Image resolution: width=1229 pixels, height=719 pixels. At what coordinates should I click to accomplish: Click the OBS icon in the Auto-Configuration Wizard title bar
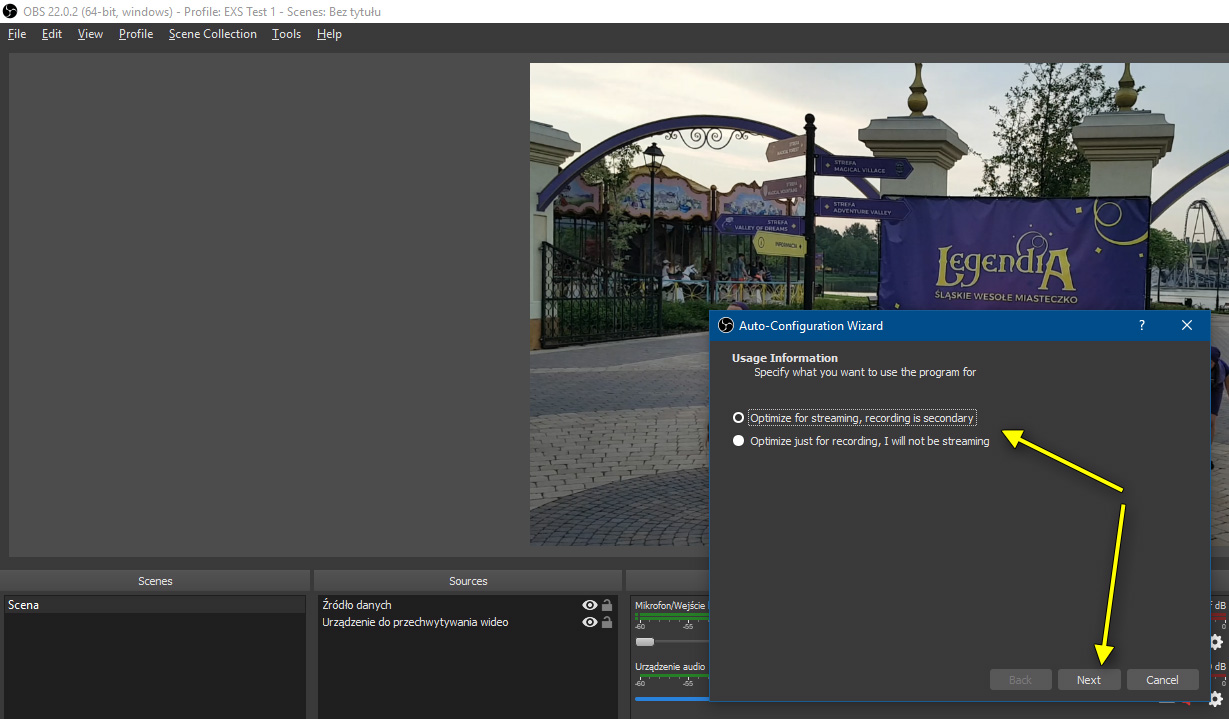pos(726,325)
